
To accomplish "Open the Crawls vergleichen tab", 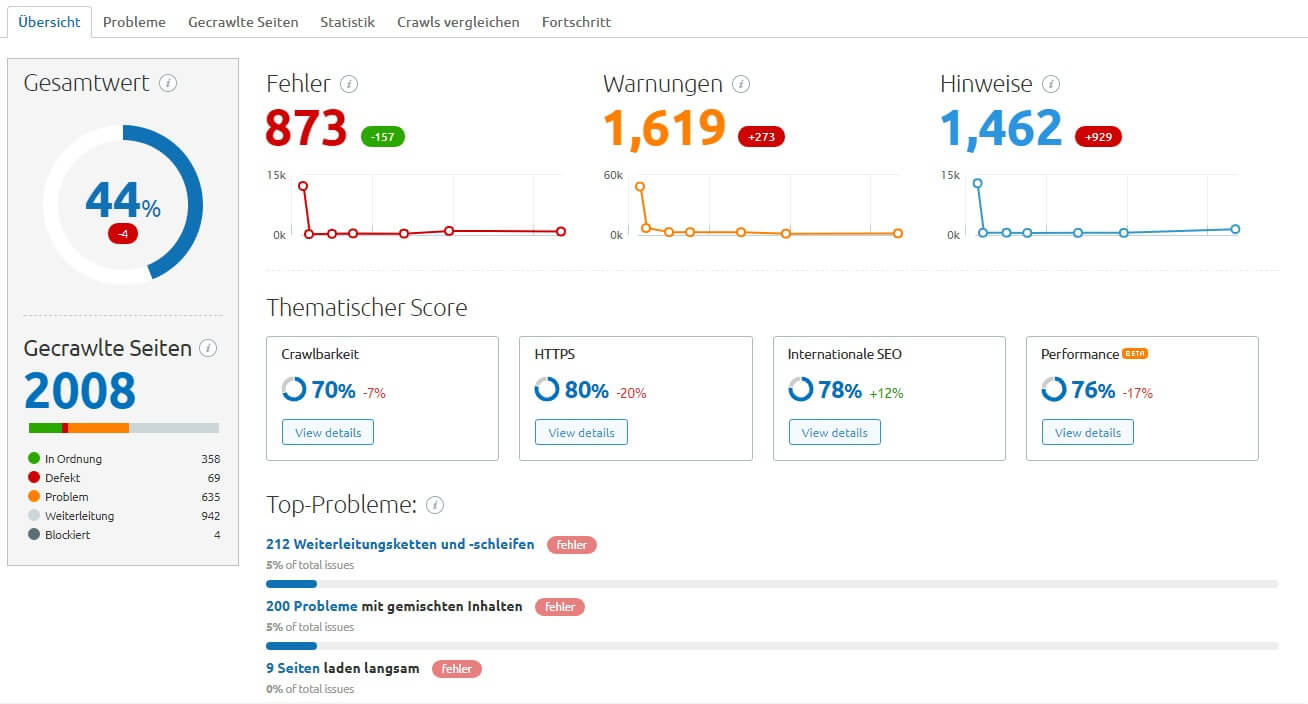I will tap(458, 22).
